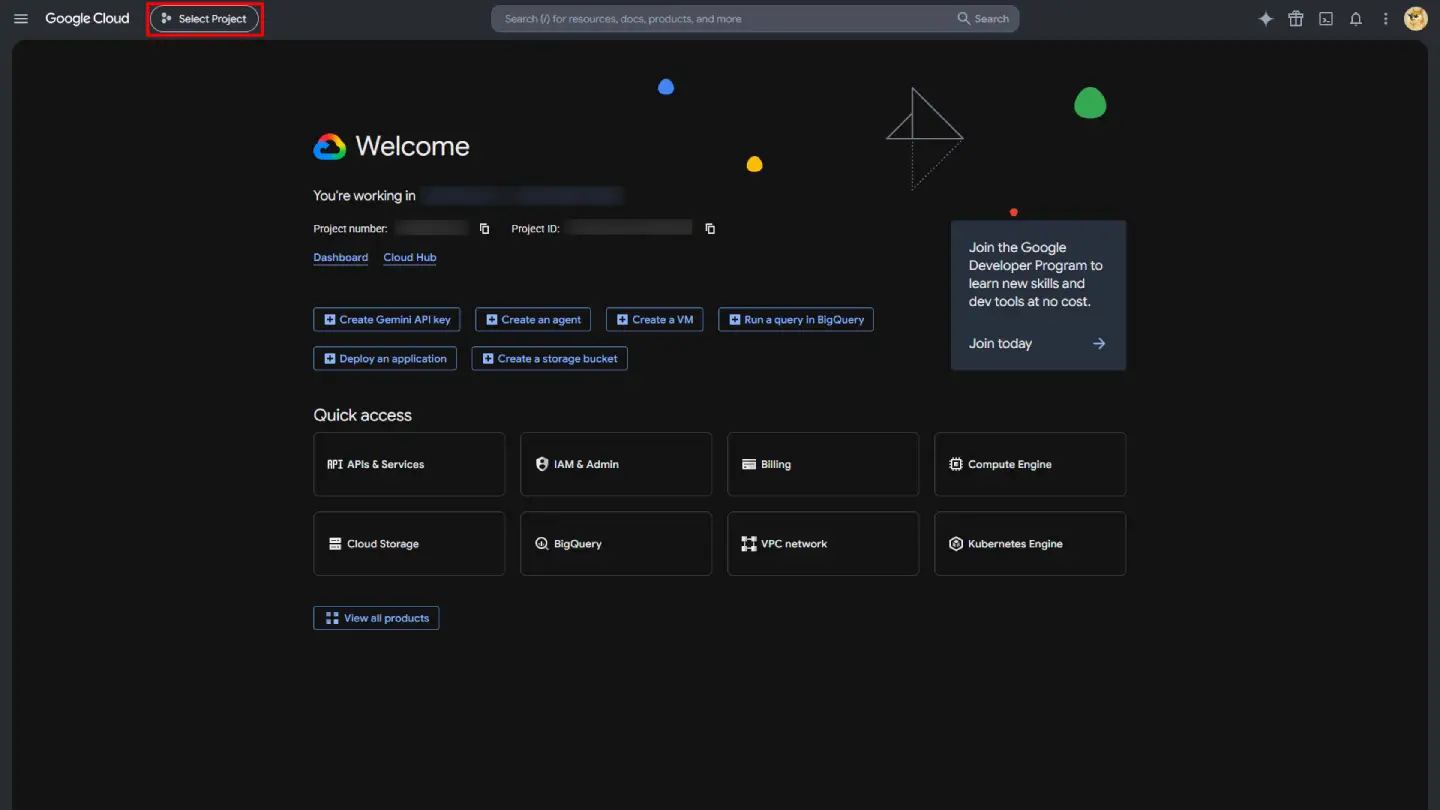Open APIs & Services quick access card
This screenshot has width=1440, height=810.
click(409, 464)
